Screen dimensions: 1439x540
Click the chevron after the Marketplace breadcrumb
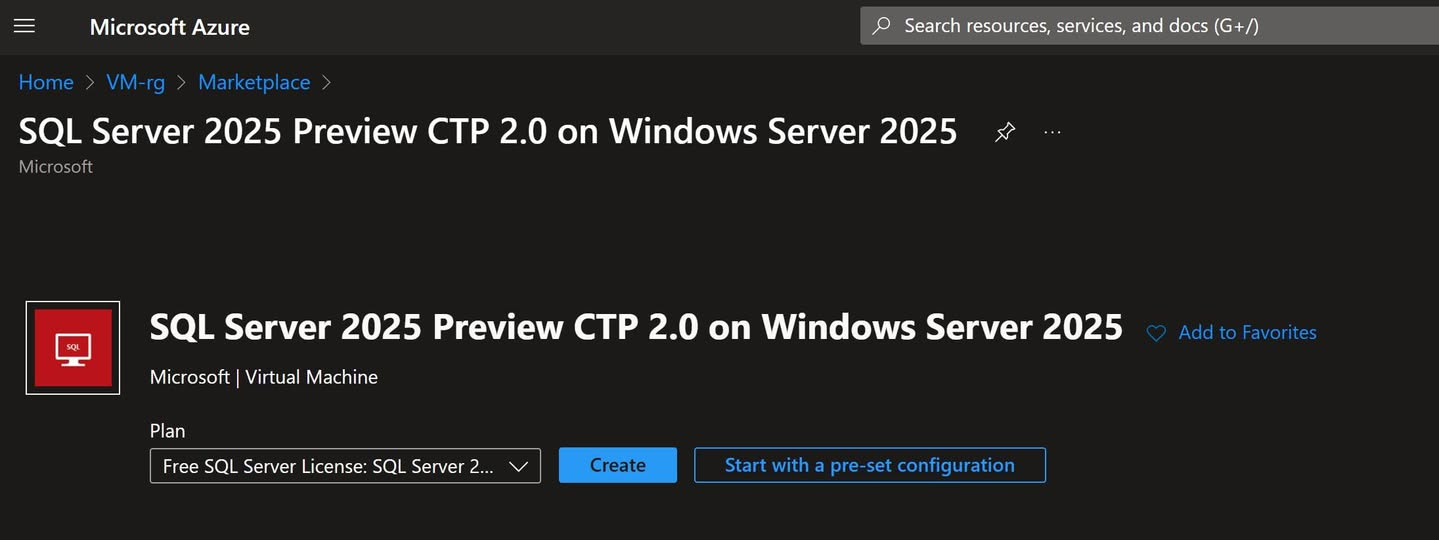[326, 83]
